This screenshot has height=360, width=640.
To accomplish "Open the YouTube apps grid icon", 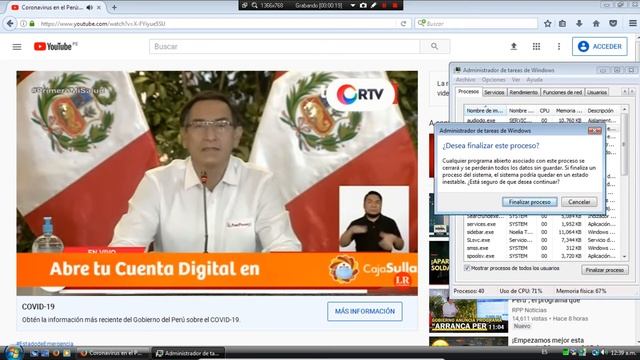I will [536, 47].
